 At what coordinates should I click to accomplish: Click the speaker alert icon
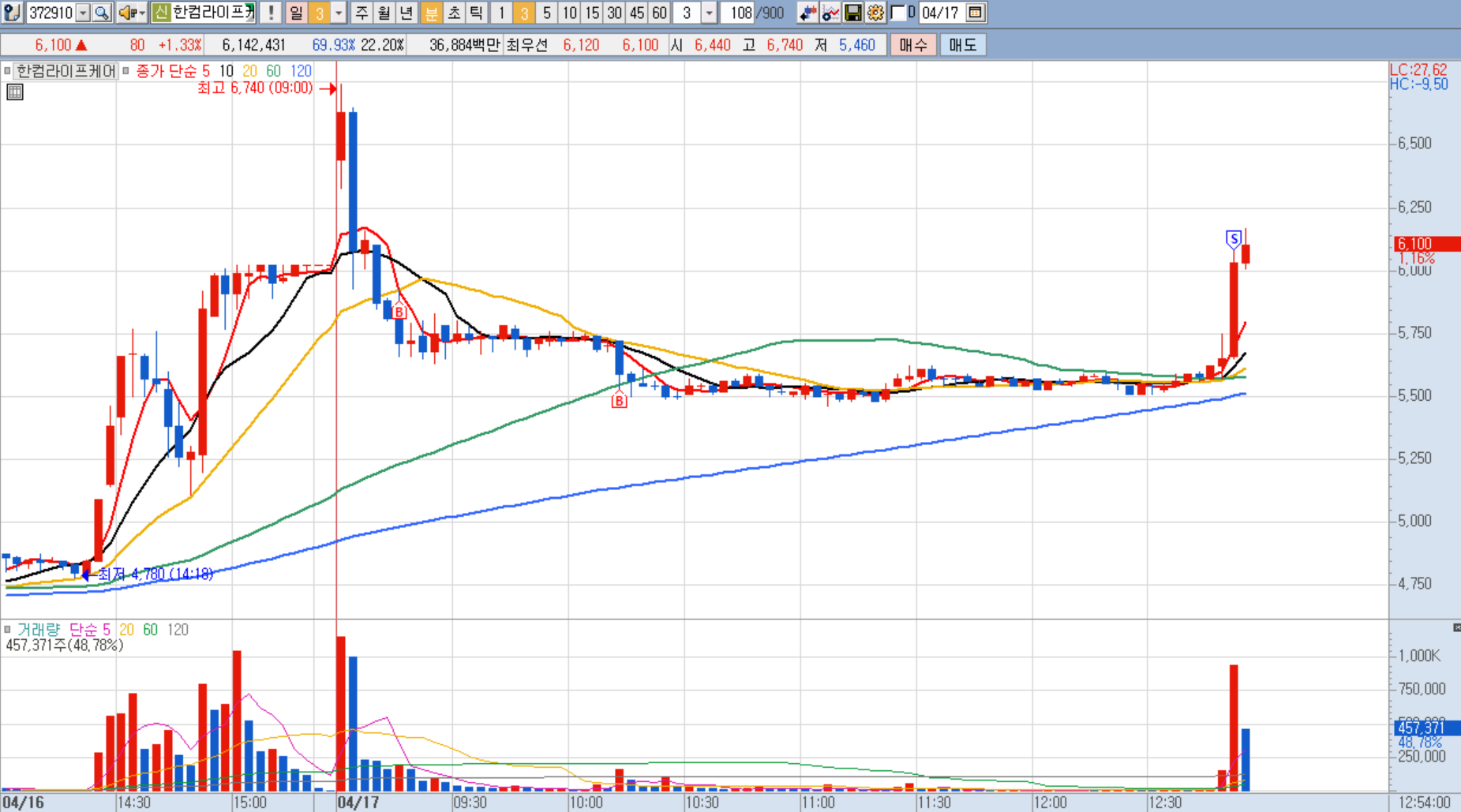tap(127, 13)
